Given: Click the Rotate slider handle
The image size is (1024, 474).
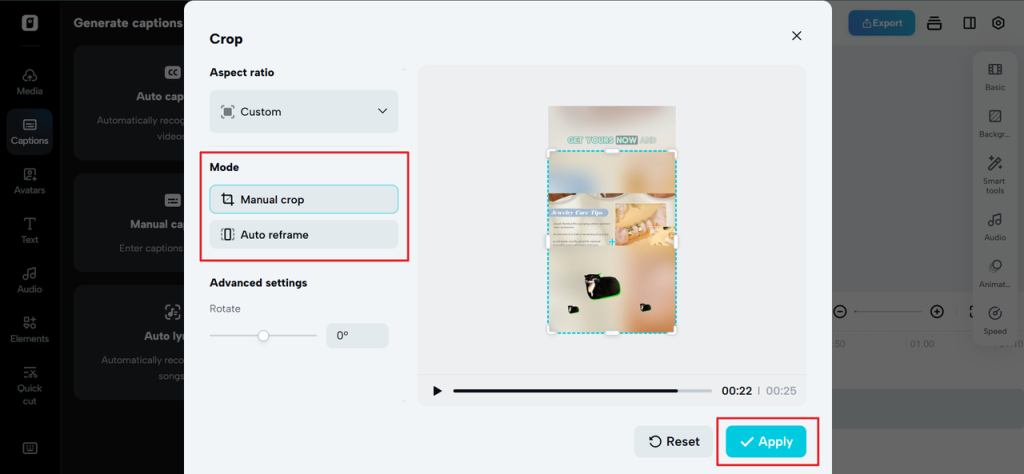Looking at the screenshot, I should click(263, 336).
